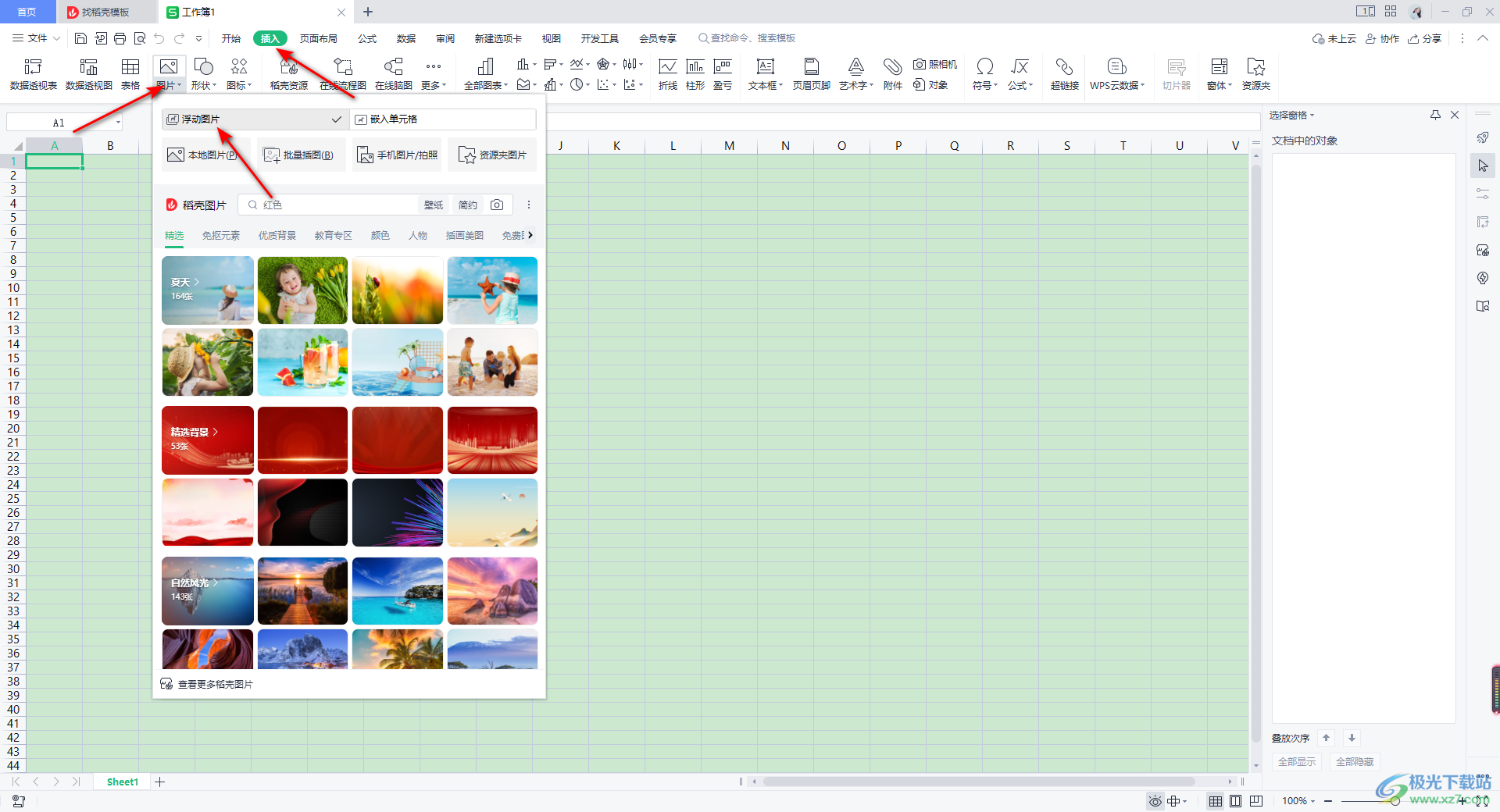Switch to 免抠元素 image category tab

tap(221, 235)
